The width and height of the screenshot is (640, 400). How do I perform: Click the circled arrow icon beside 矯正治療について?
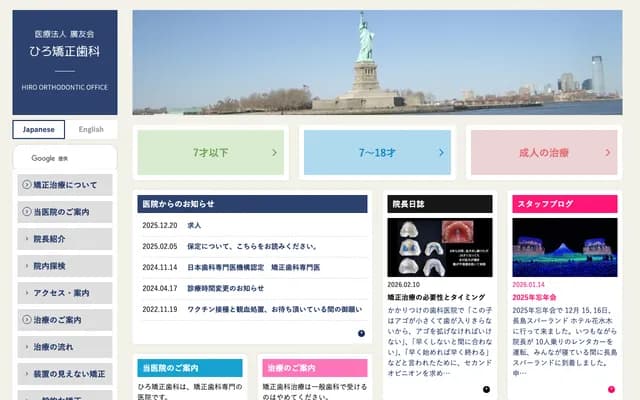tap(25, 185)
